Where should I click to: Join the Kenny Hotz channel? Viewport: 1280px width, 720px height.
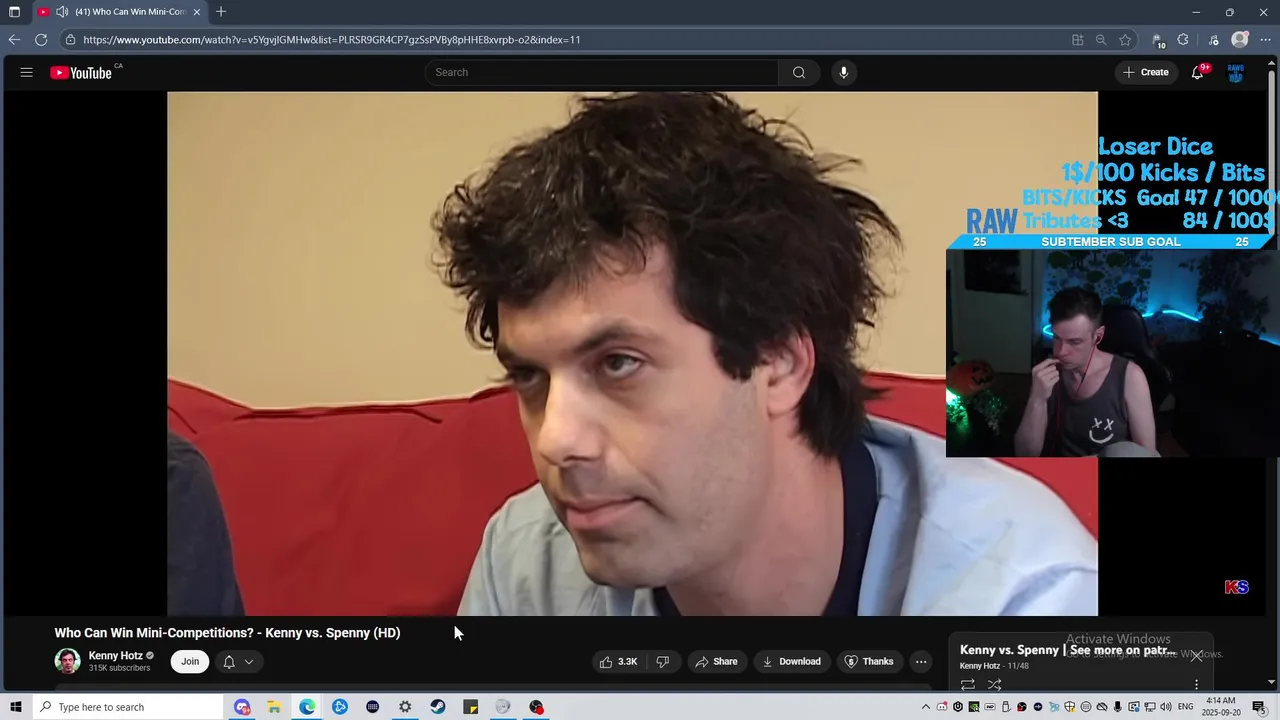pyautogui.click(x=190, y=661)
